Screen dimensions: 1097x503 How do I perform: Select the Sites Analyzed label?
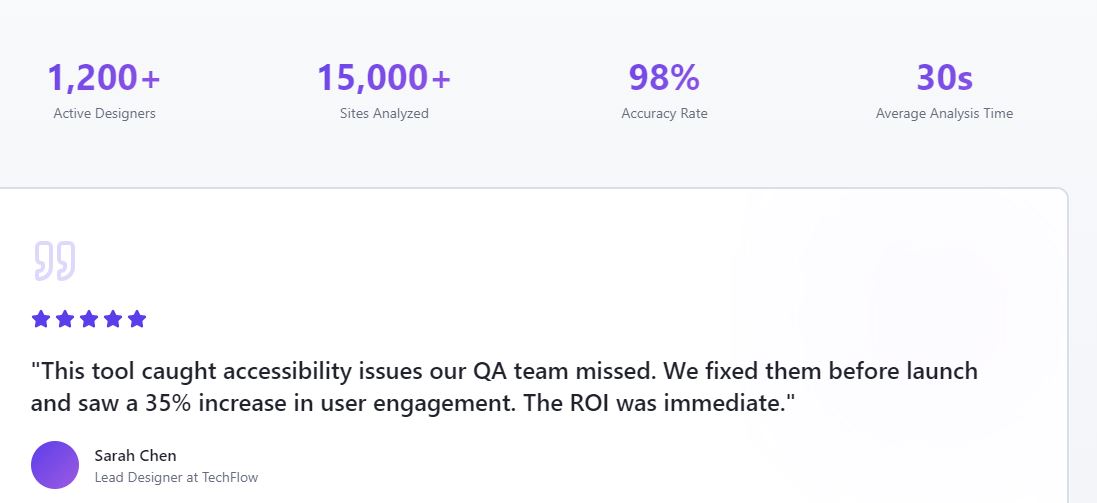pos(384,114)
